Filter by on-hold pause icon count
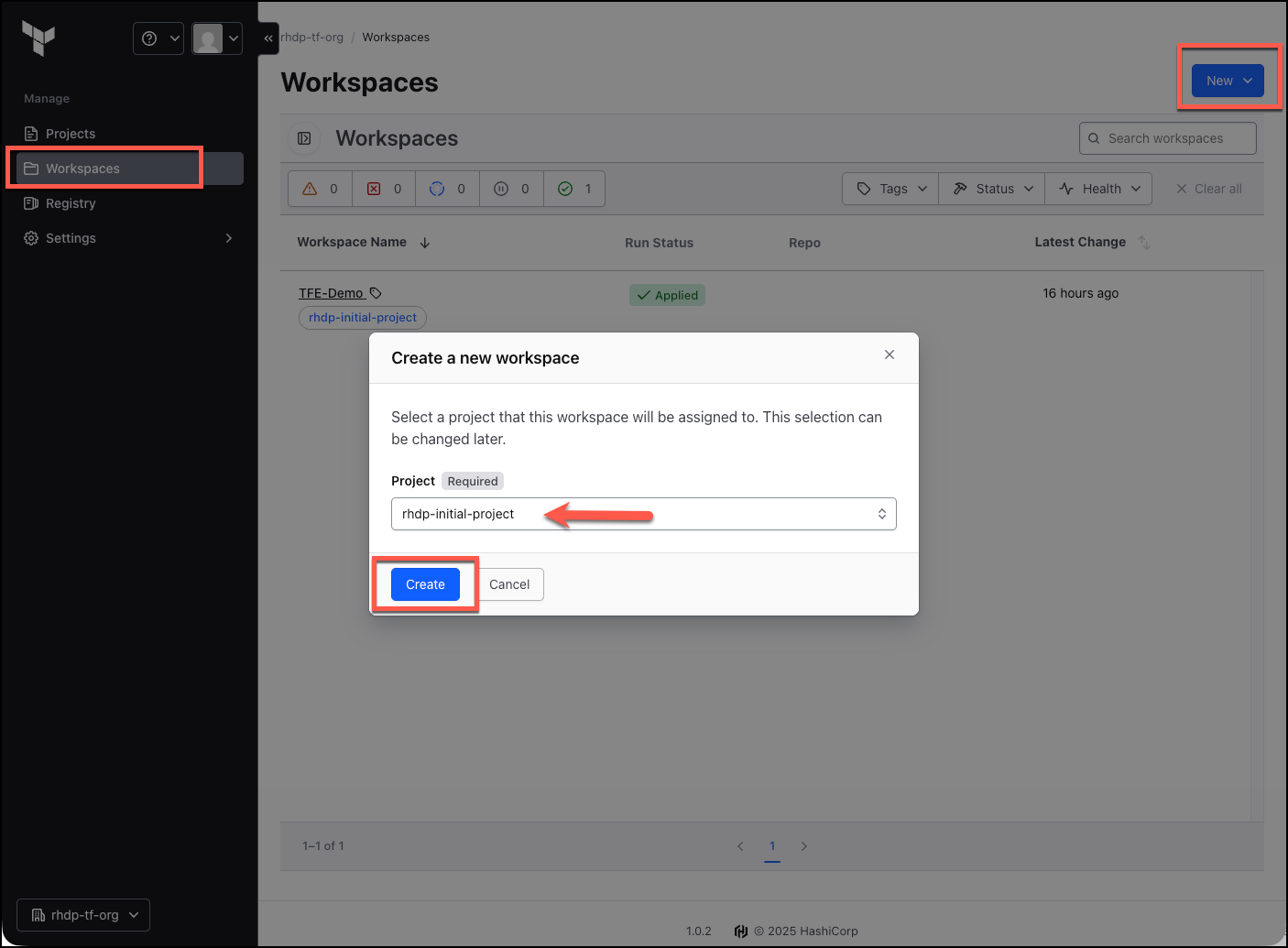The image size is (1288, 948). pos(511,189)
